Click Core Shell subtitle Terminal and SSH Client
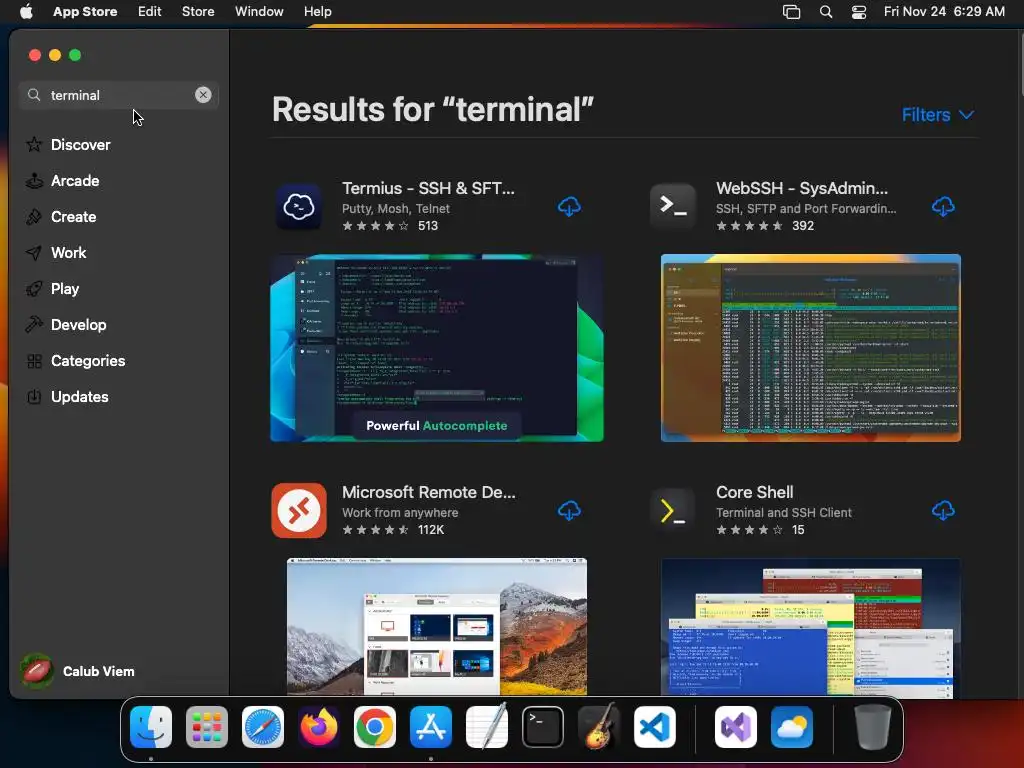Image resolution: width=1024 pixels, height=768 pixels. click(784, 513)
